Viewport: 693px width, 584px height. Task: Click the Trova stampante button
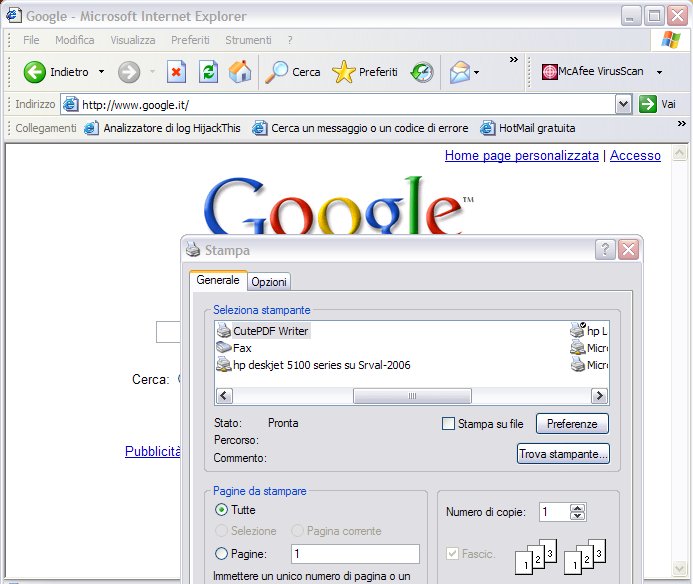pyautogui.click(x=563, y=454)
